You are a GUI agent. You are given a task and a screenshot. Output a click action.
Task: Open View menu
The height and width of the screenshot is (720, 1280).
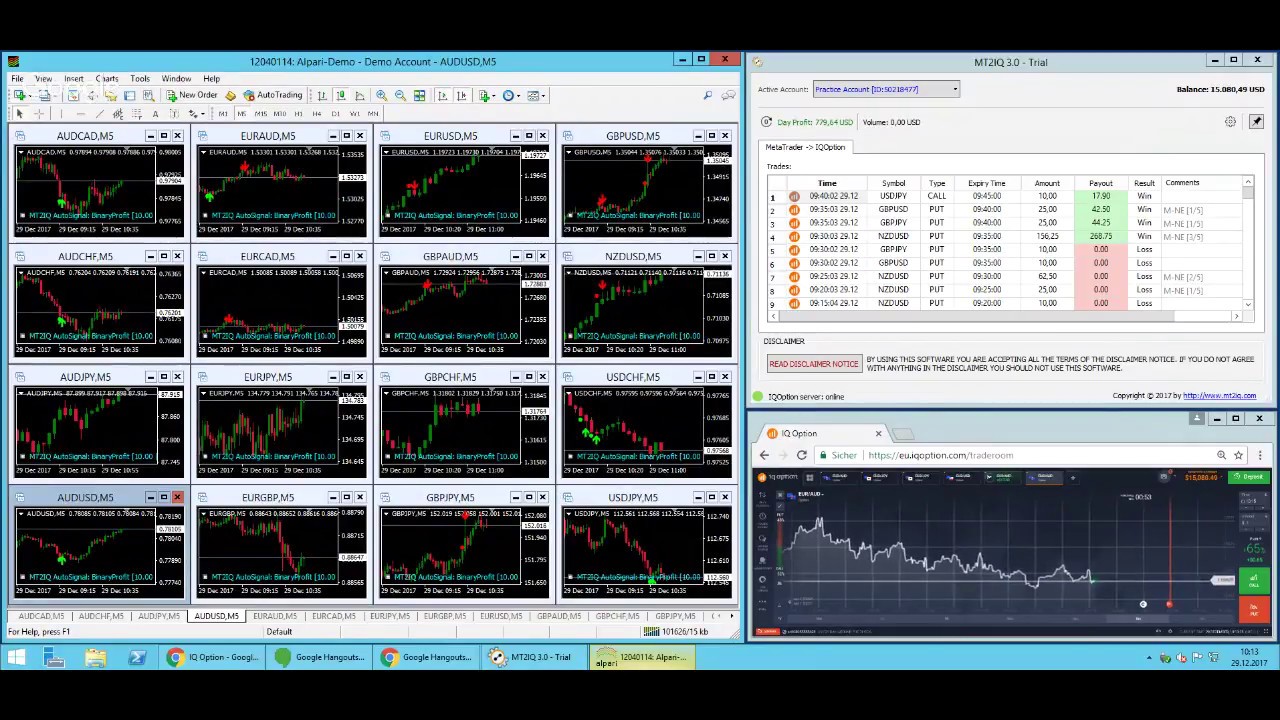[43, 78]
